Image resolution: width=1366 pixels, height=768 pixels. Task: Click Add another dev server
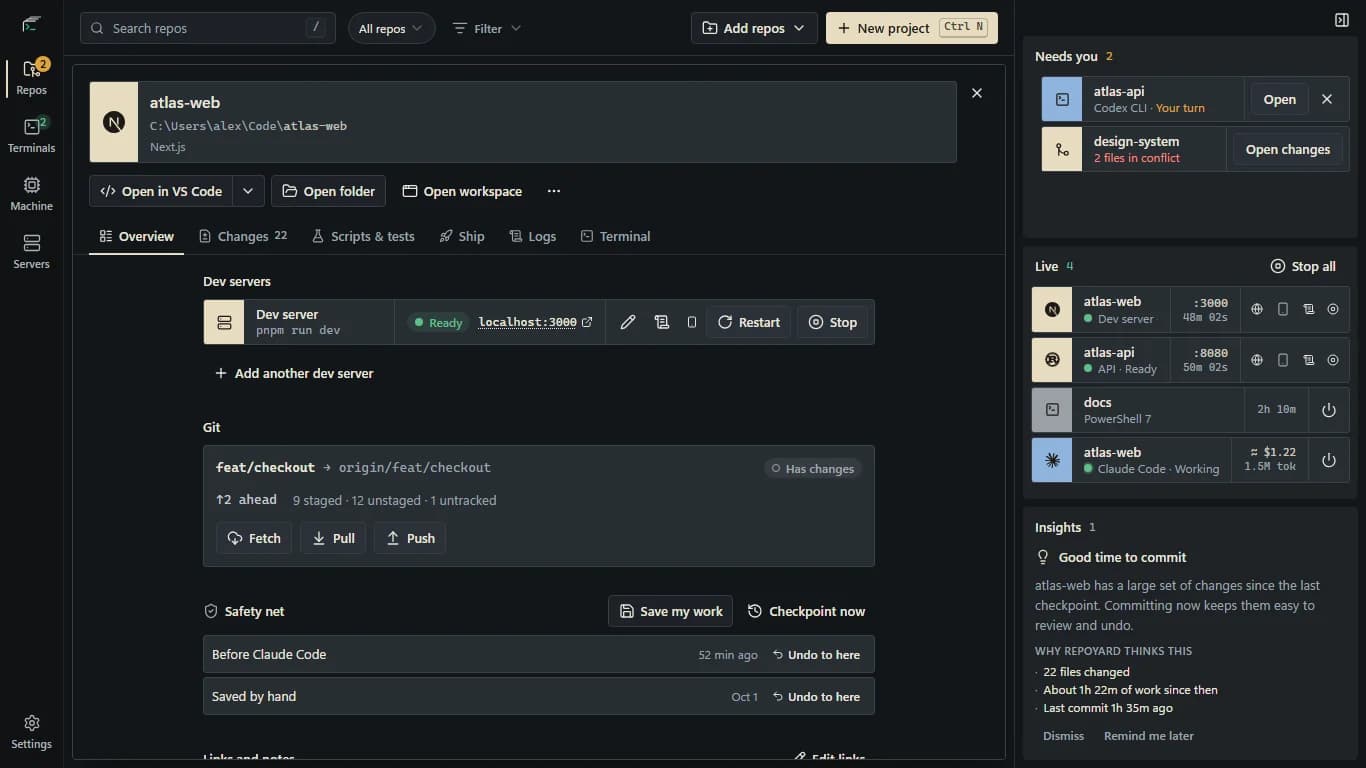click(x=294, y=373)
